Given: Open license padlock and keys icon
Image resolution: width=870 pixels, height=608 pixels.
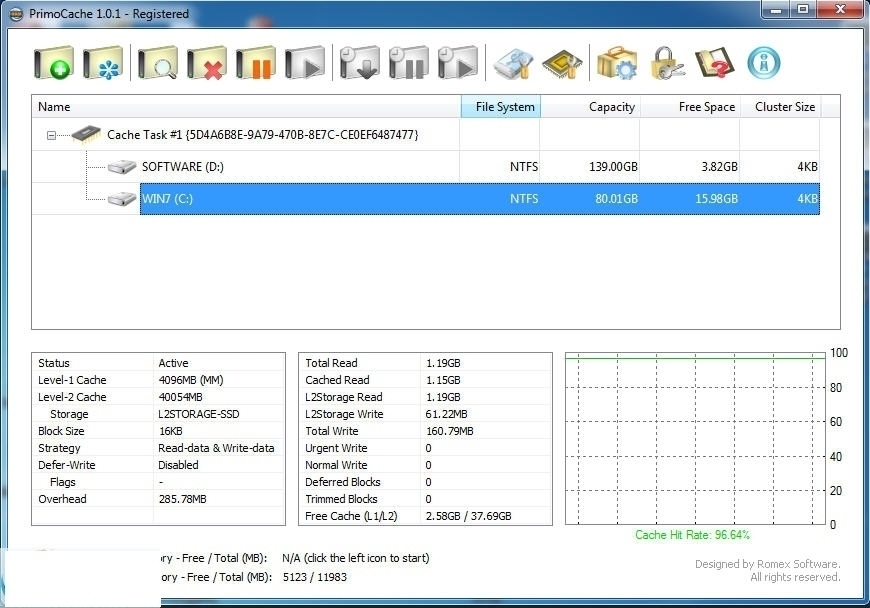Looking at the screenshot, I should [666, 63].
